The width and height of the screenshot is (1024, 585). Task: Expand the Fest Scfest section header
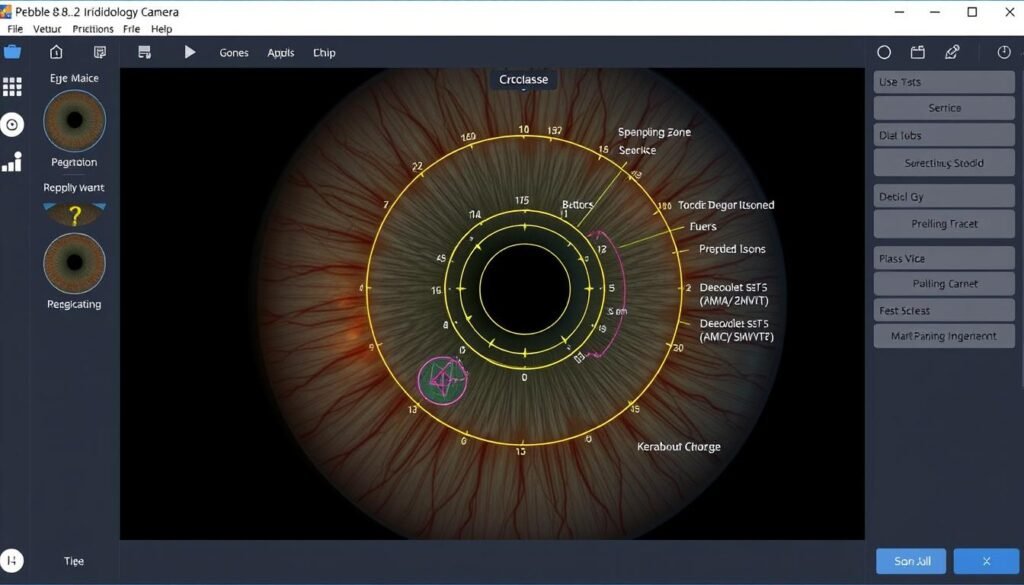pyautogui.click(x=944, y=310)
